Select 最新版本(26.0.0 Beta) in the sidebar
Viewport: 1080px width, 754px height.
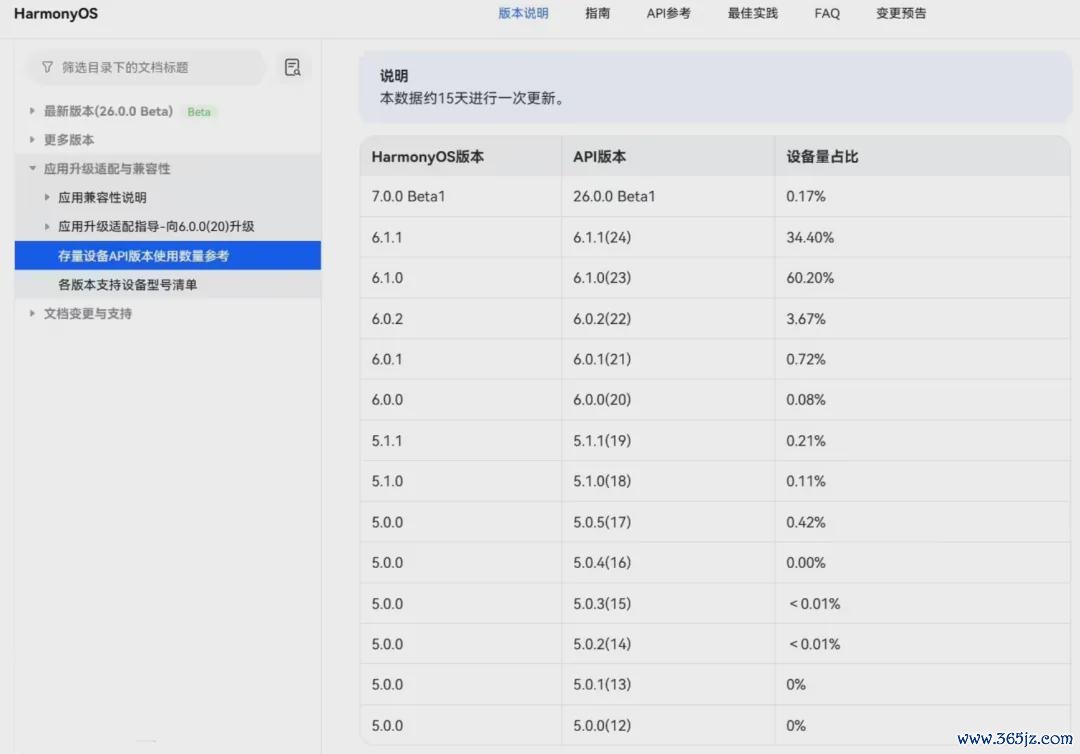[x=108, y=112]
